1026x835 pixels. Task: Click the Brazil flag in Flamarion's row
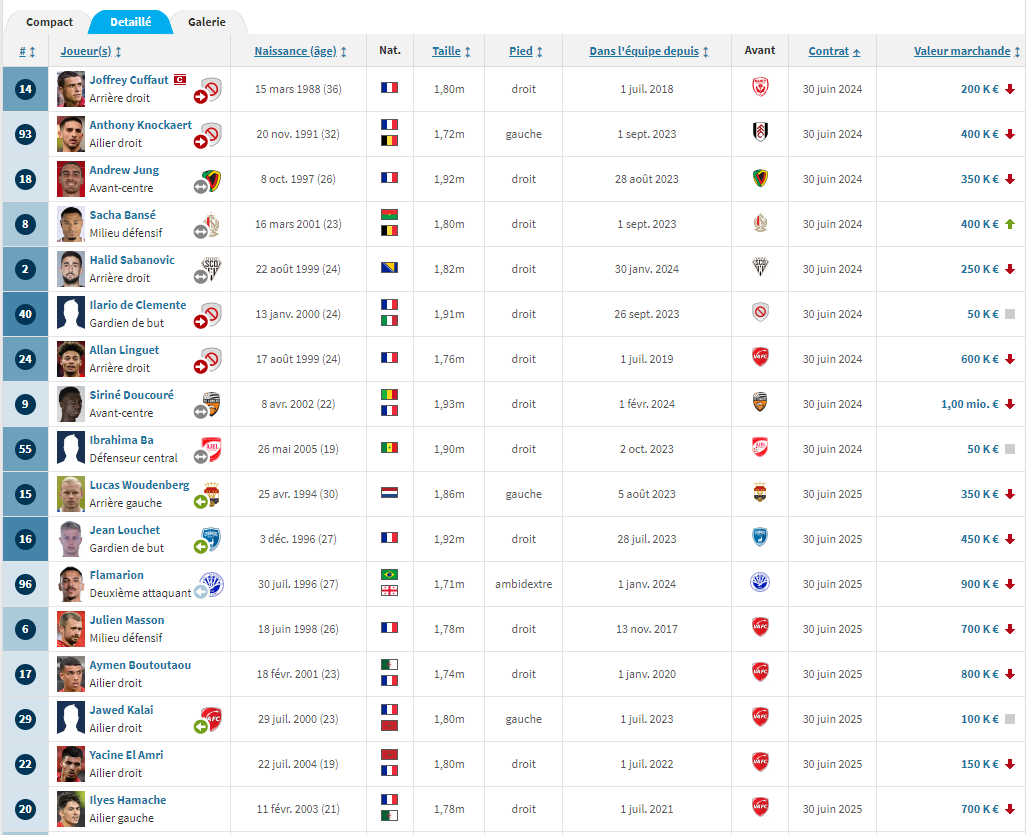click(x=389, y=575)
